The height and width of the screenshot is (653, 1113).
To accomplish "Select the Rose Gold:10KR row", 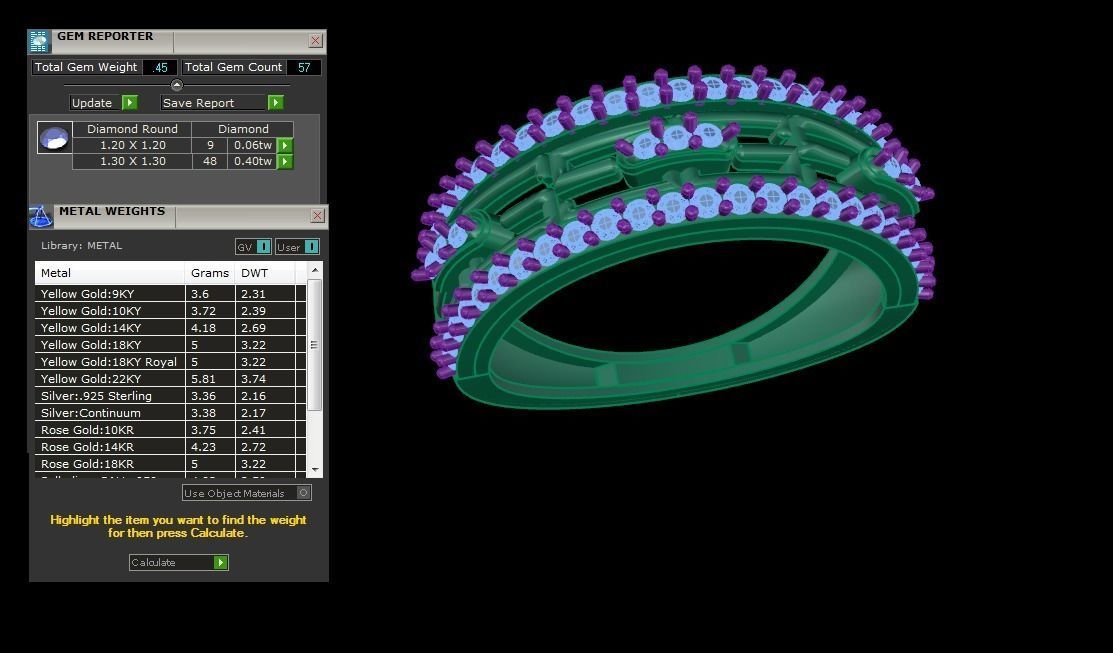I will [x=170, y=430].
